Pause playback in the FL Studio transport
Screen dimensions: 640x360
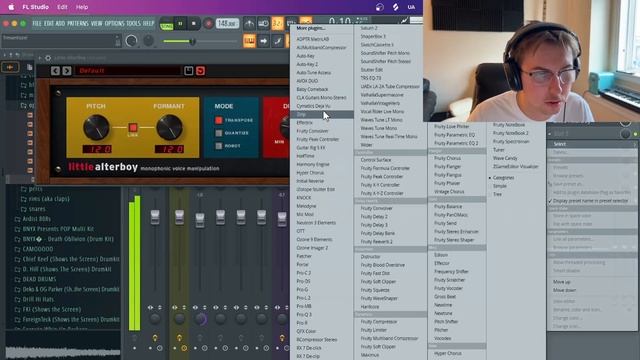coord(180,24)
